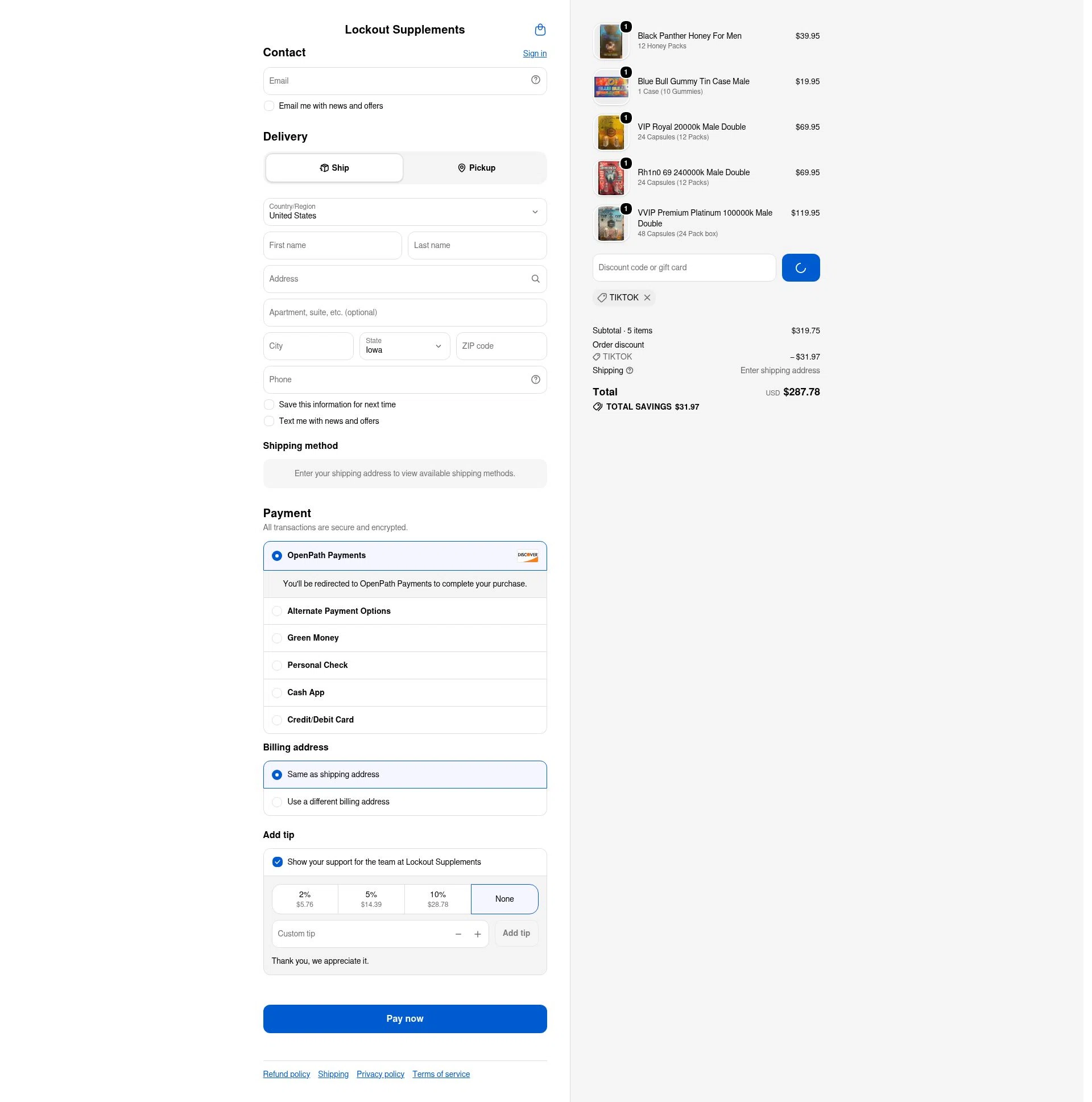The width and height of the screenshot is (1092, 1102).
Task: Enable Email me with news and offers
Action: tap(269, 106)
